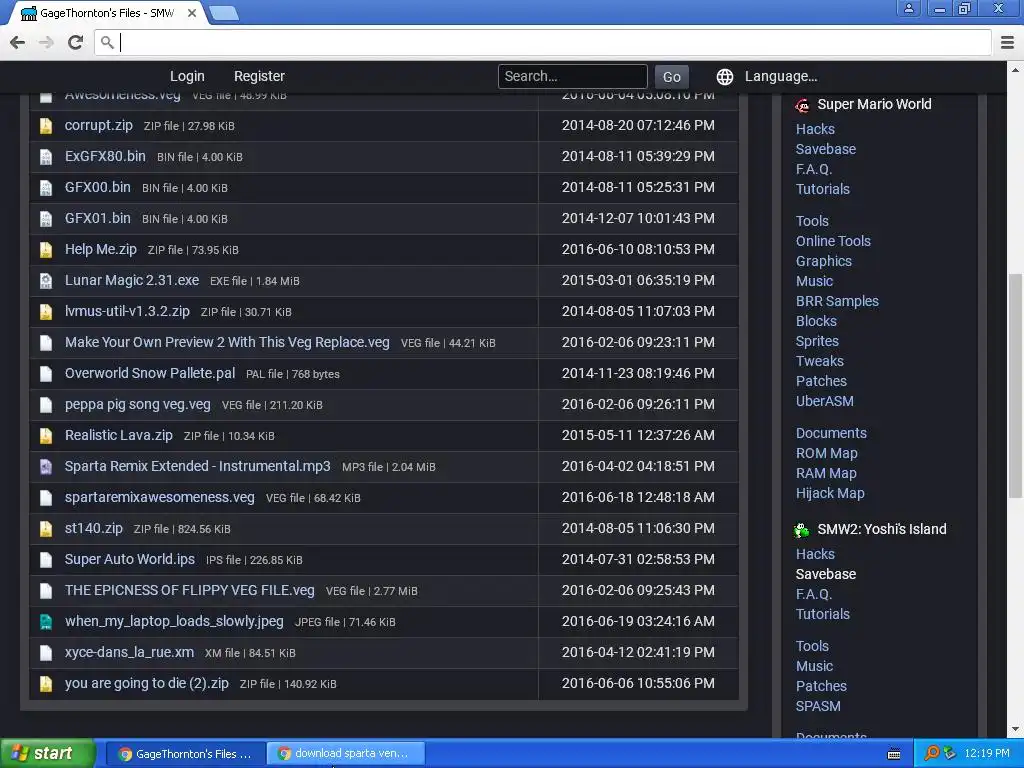Viewport: 1024px width, 768px height.
Task: Click the Yoshi icon beside SMW2: Yoshi's Island
Action: 801,530
